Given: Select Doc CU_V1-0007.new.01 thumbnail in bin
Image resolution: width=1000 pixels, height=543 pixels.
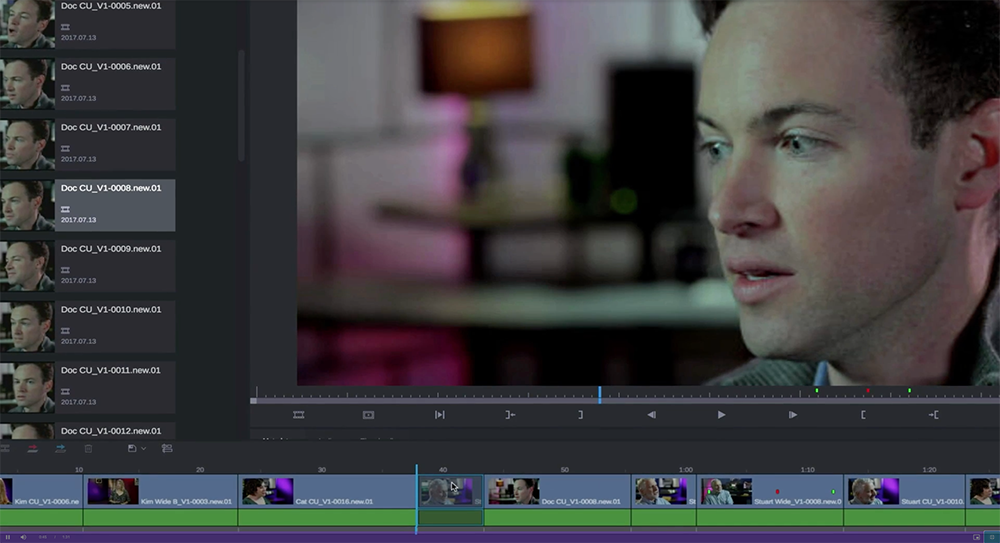Looking at the screenshot, I should pyautogui.click(x=27, y=144).
